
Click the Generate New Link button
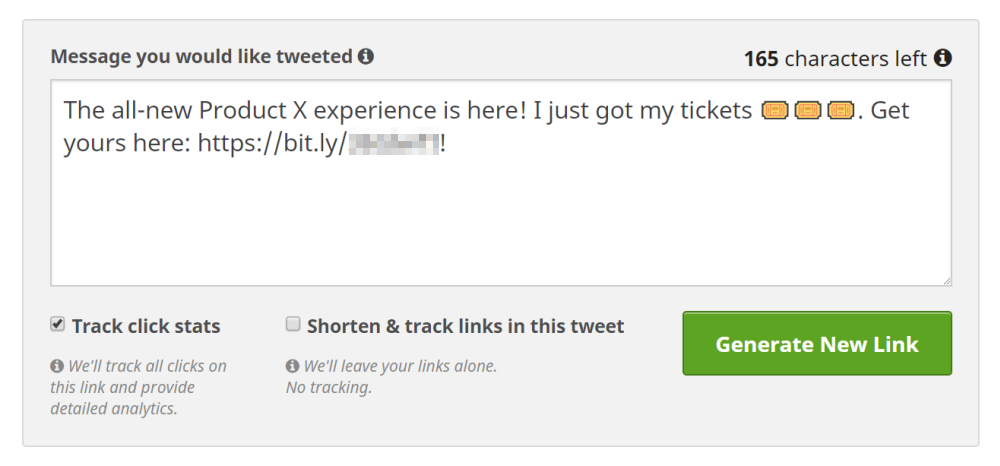coord(817,344)
